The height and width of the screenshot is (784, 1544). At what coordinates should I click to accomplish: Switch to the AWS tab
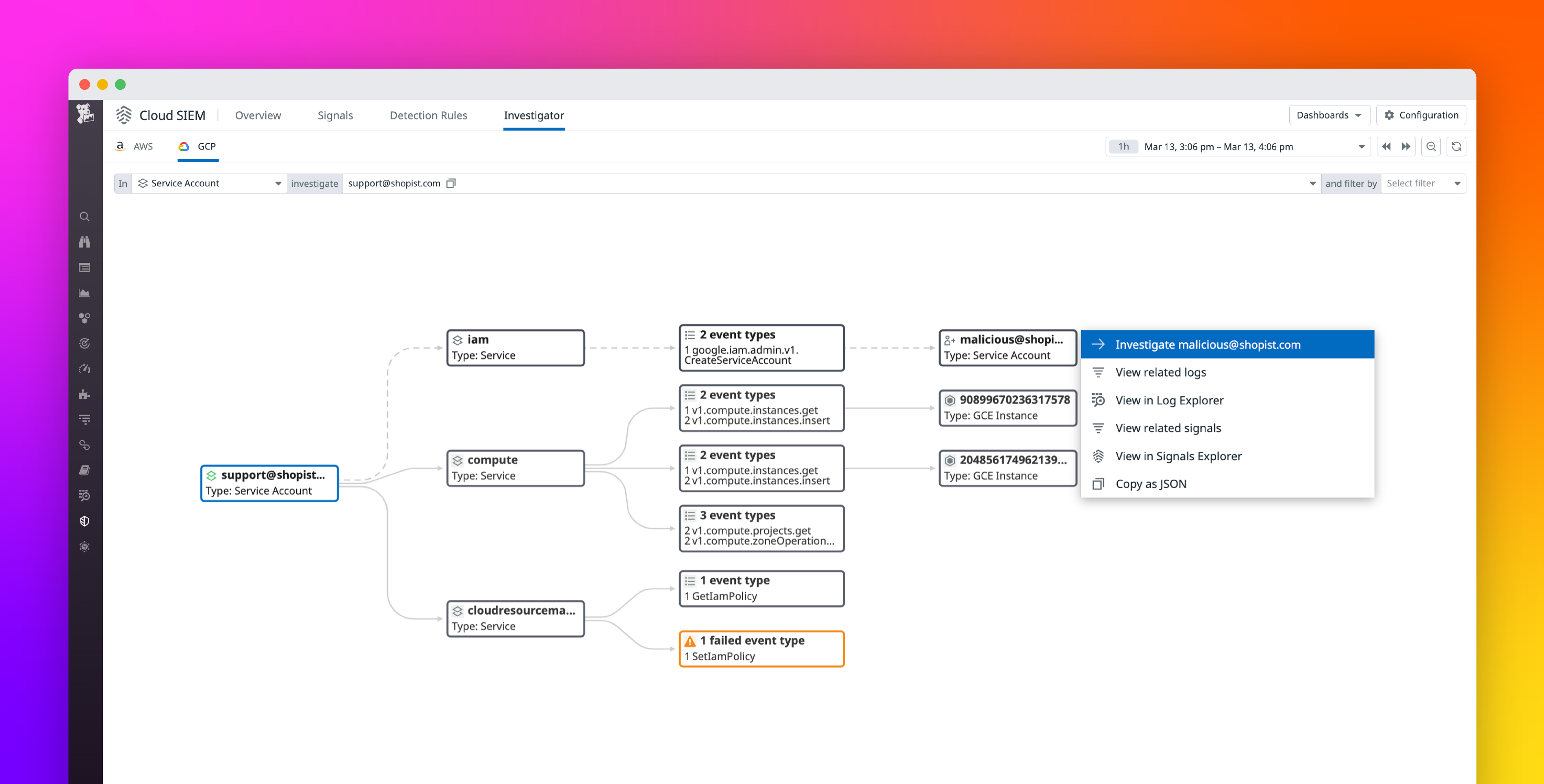134,146
